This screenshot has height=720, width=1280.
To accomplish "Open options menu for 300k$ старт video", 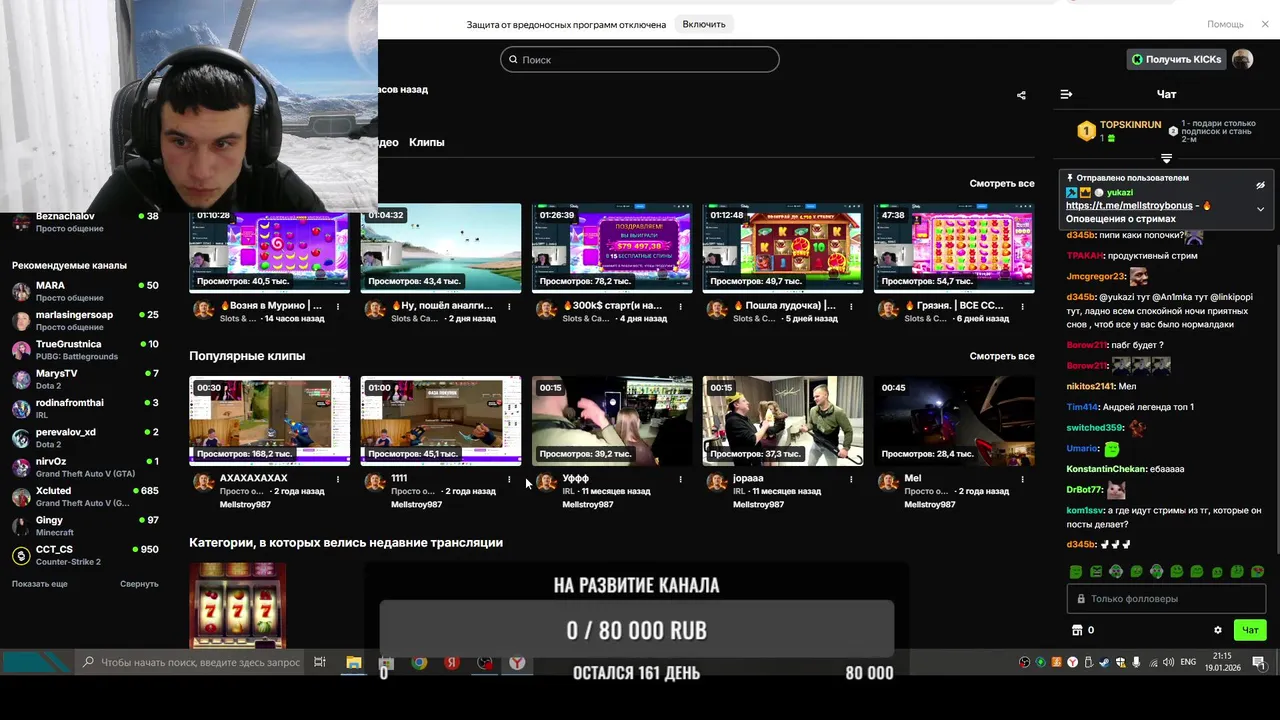I will click(680, 307).
